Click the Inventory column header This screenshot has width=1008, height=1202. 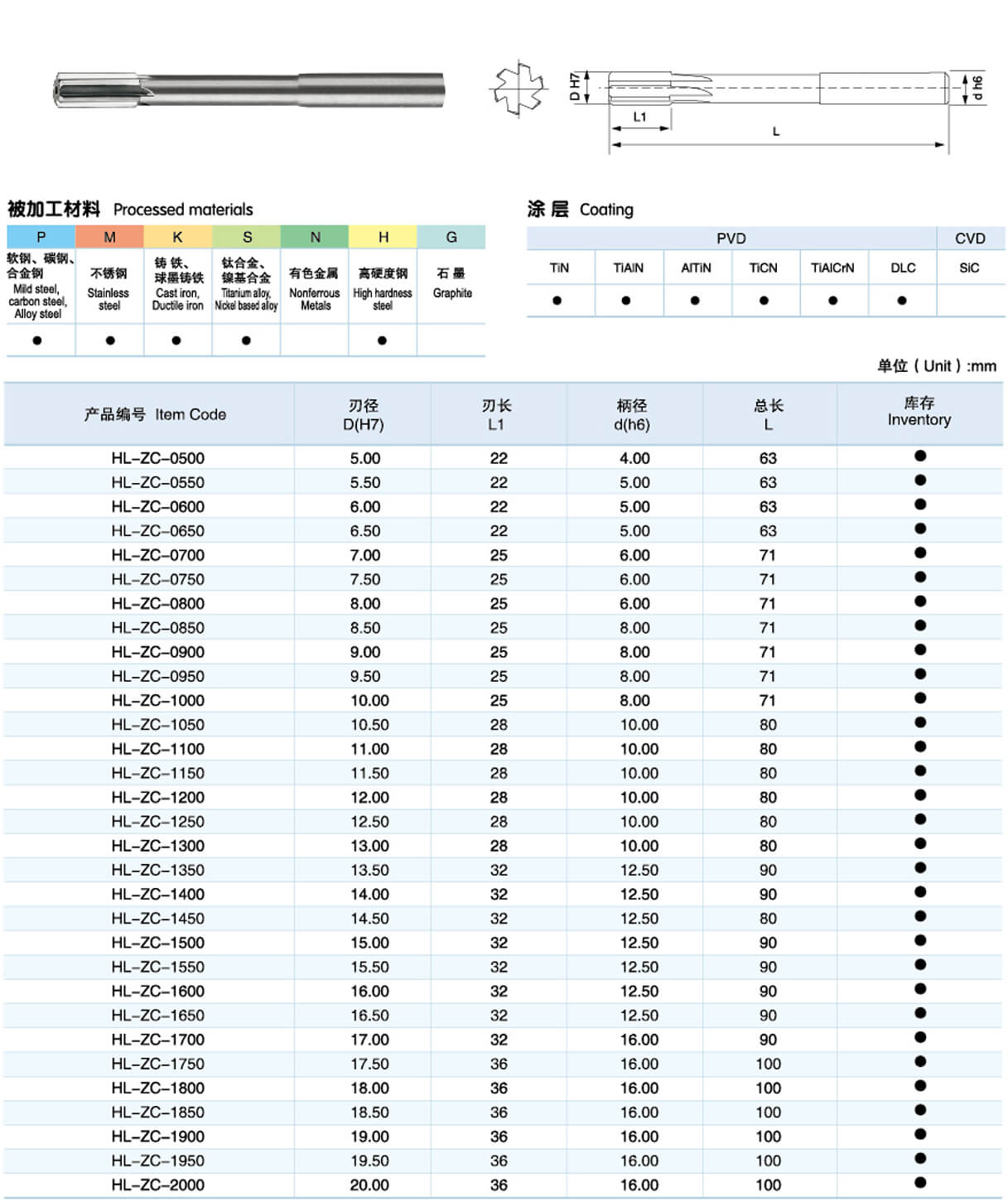coord(919,412)
